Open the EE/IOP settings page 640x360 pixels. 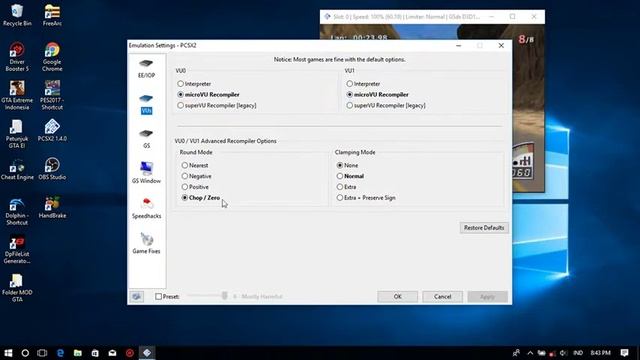pyautogui.click(x=146, y=69)
